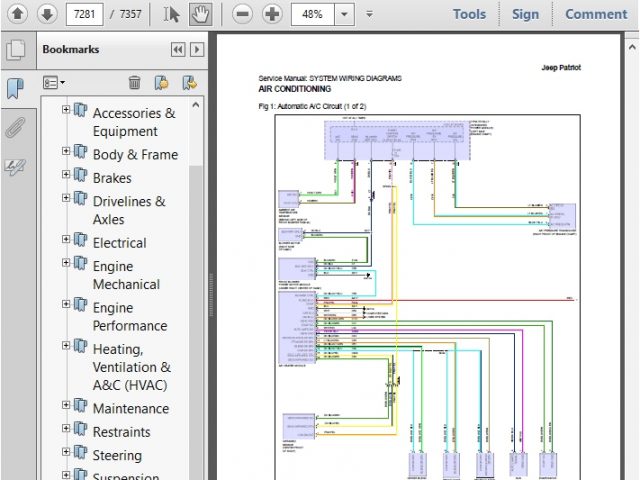640x480 pixels.
Task: Zoom out with the minus button
Action: pyautogui.click(x=242, y=14)
